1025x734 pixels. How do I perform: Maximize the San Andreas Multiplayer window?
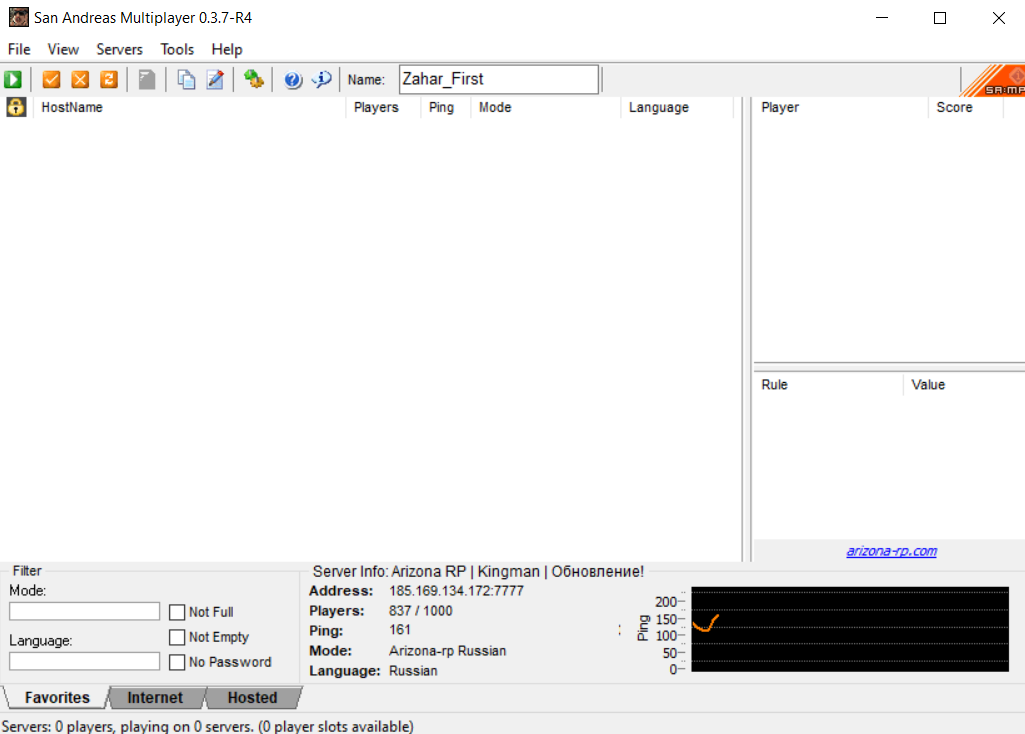(940, 18)
